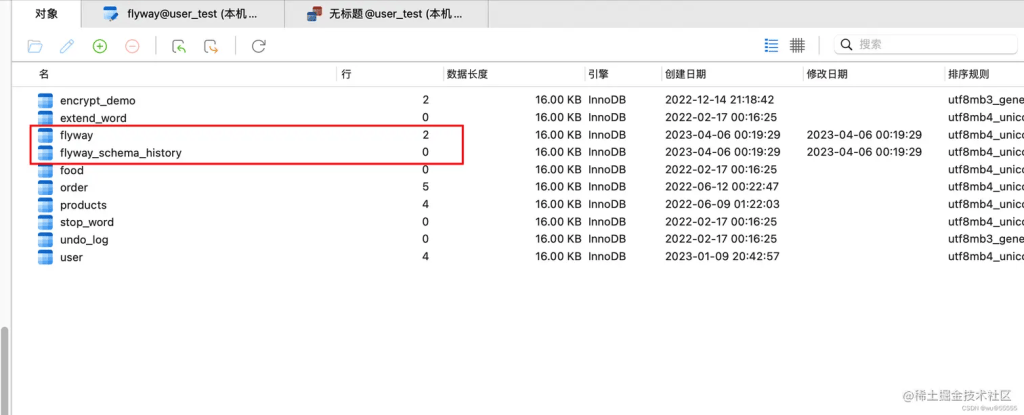Click the export wizard icon
The image size is (1024, 415).
[x=211, y=46]
